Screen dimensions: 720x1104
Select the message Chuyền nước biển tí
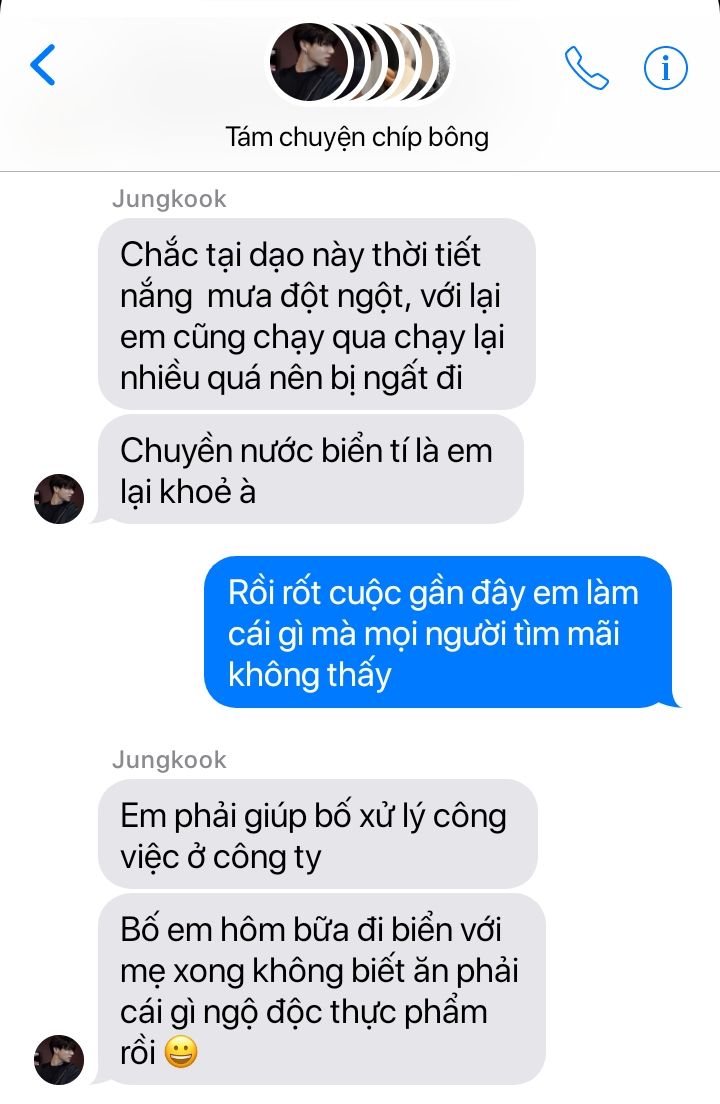point(311,470)
